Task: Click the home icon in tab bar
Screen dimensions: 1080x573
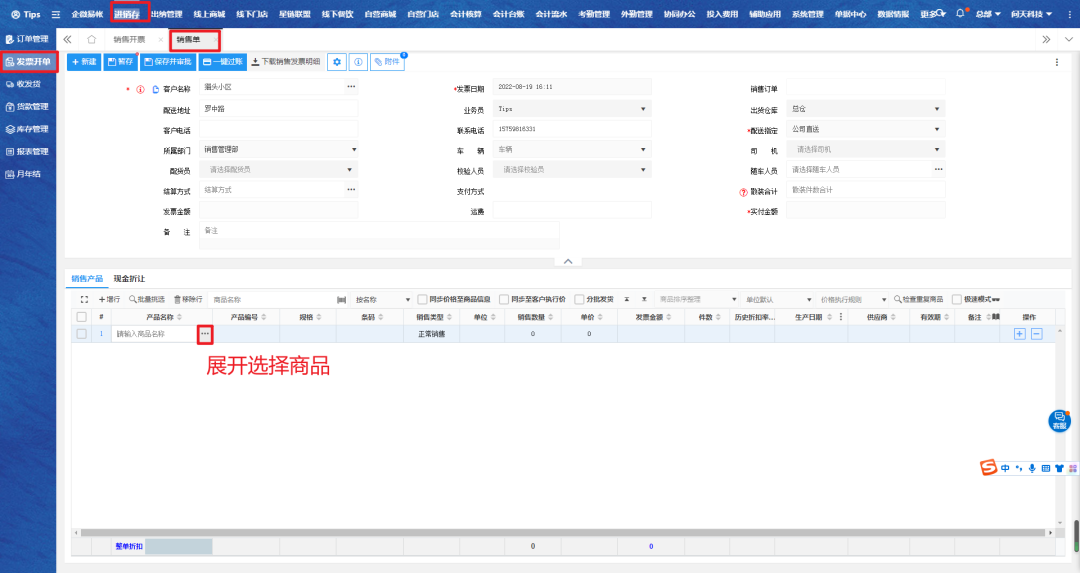Action: pos(92,39)
